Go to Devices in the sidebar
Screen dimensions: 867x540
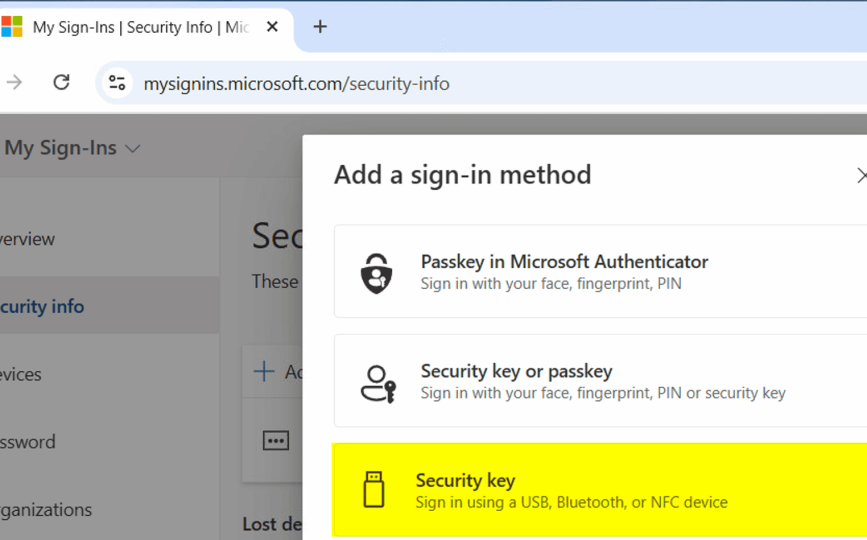(x=21, y=374)
